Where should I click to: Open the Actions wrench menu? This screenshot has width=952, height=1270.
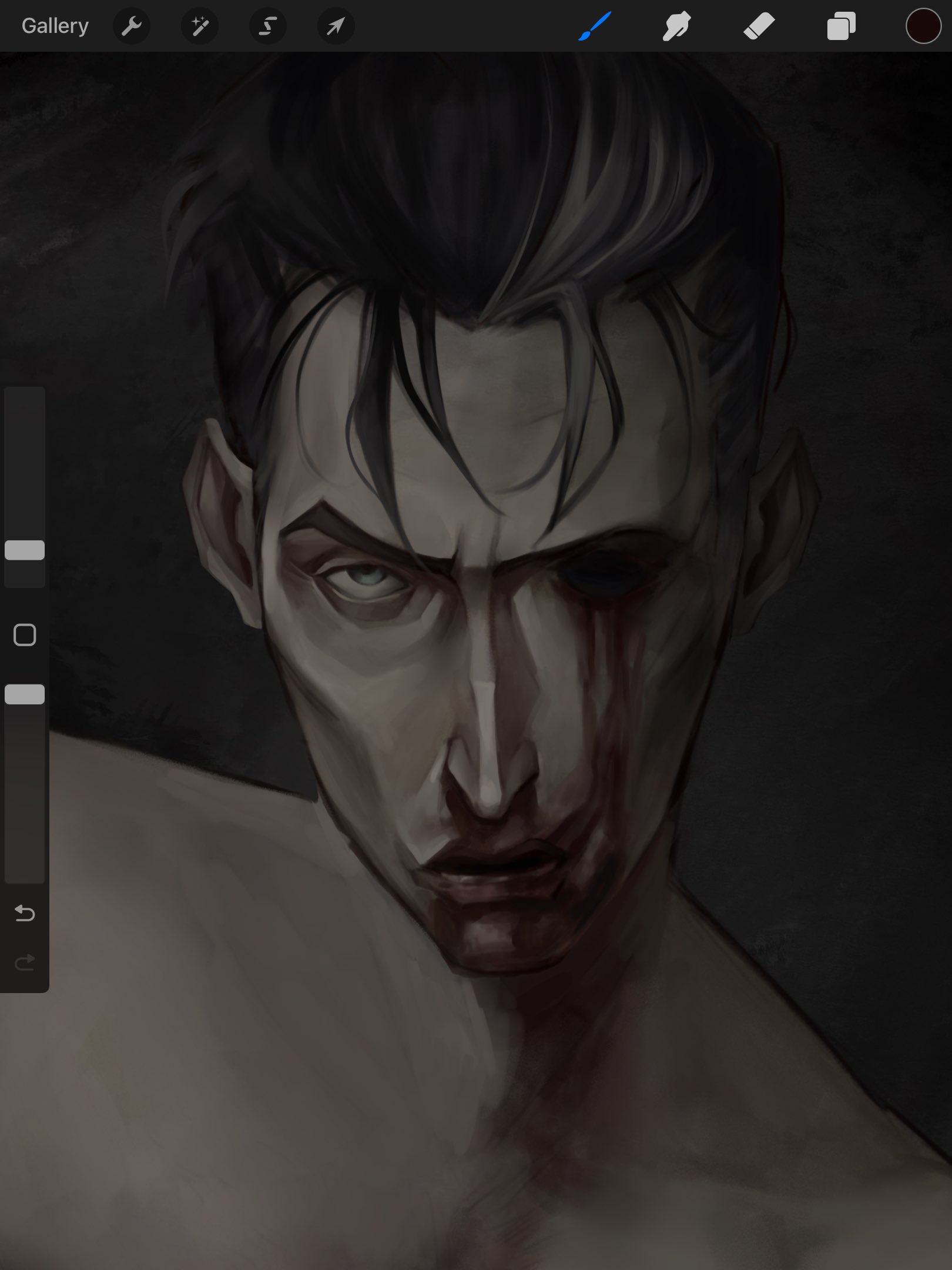pos(132,26)
